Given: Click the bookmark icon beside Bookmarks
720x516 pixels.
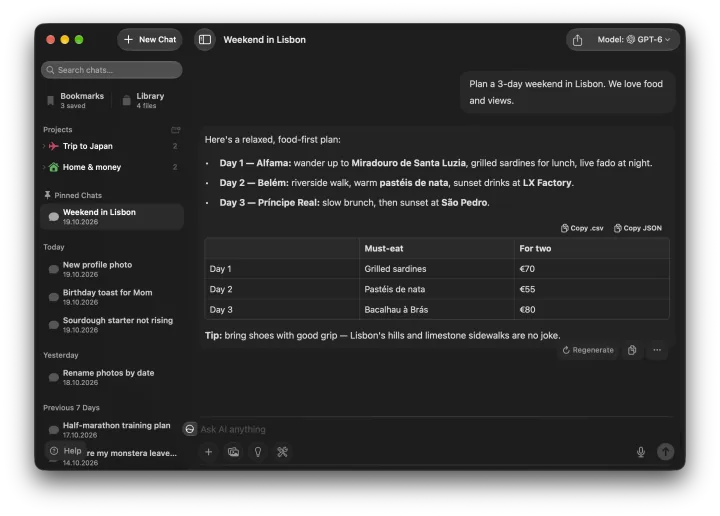Looking at the screenshot, I should (x=51, y=101).
